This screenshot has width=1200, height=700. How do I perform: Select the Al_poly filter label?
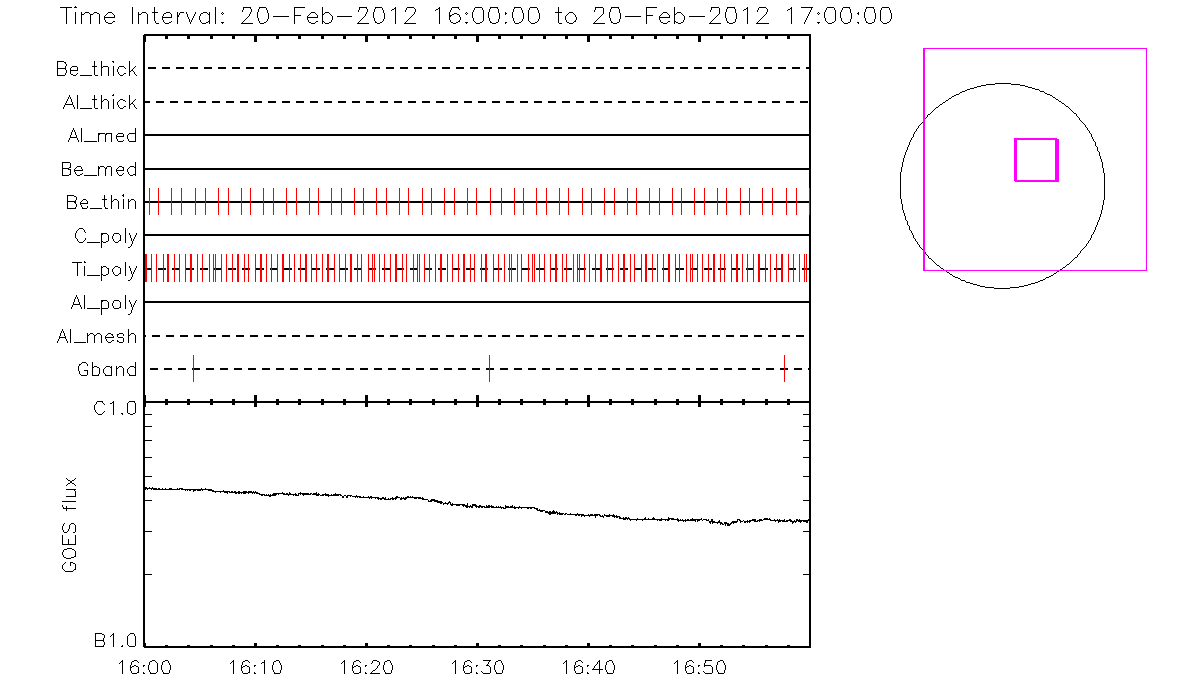(103, 303)
